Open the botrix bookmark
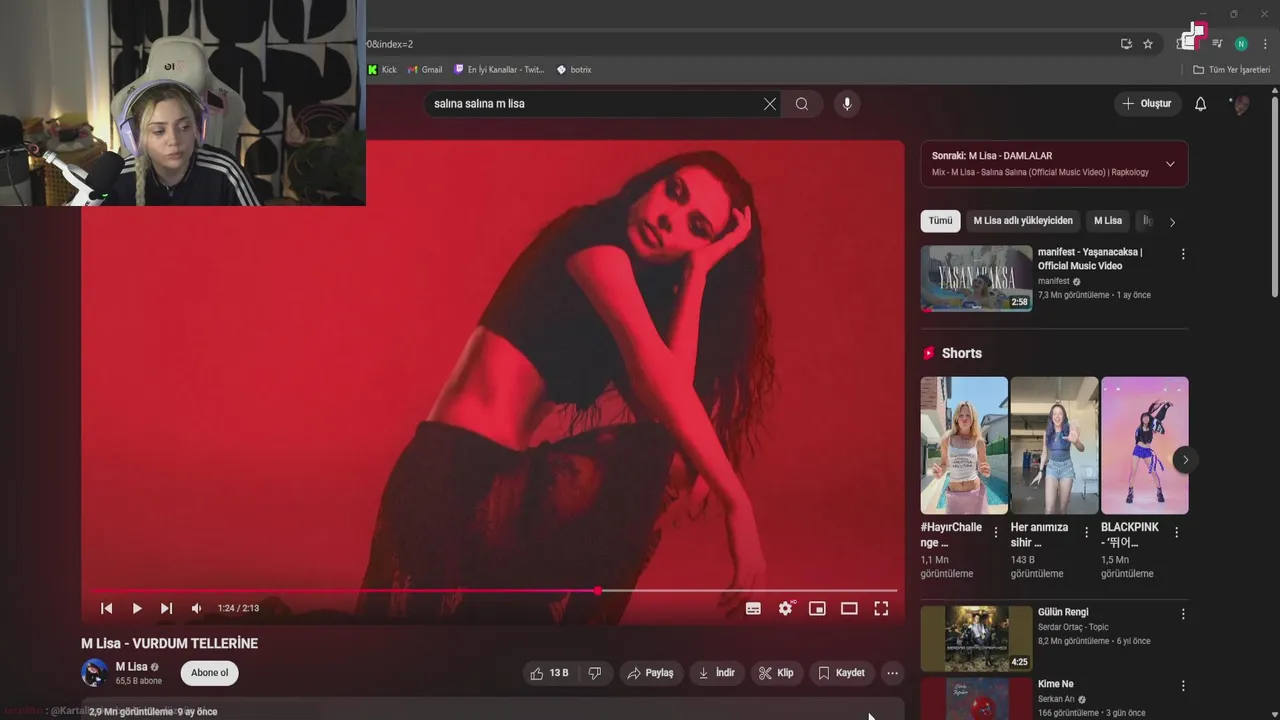This screenshot has height=720, width=1280. 574,70
